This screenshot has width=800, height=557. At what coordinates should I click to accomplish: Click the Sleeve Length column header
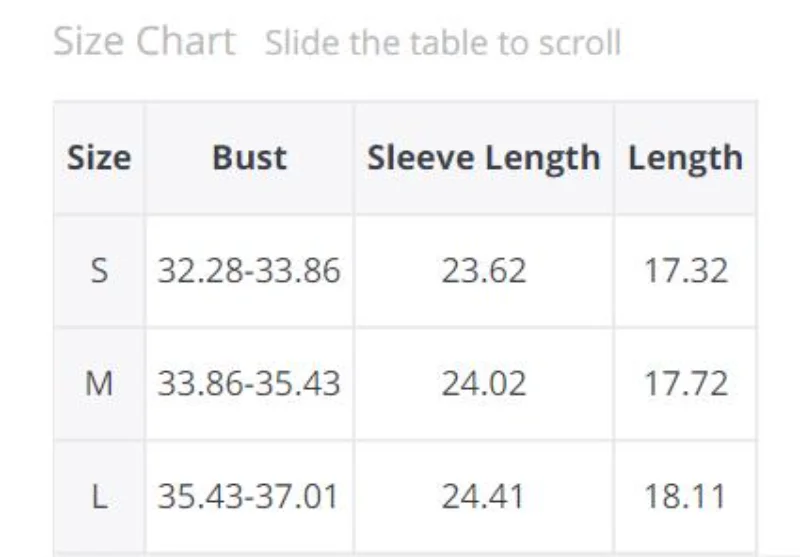click(483, 158)
